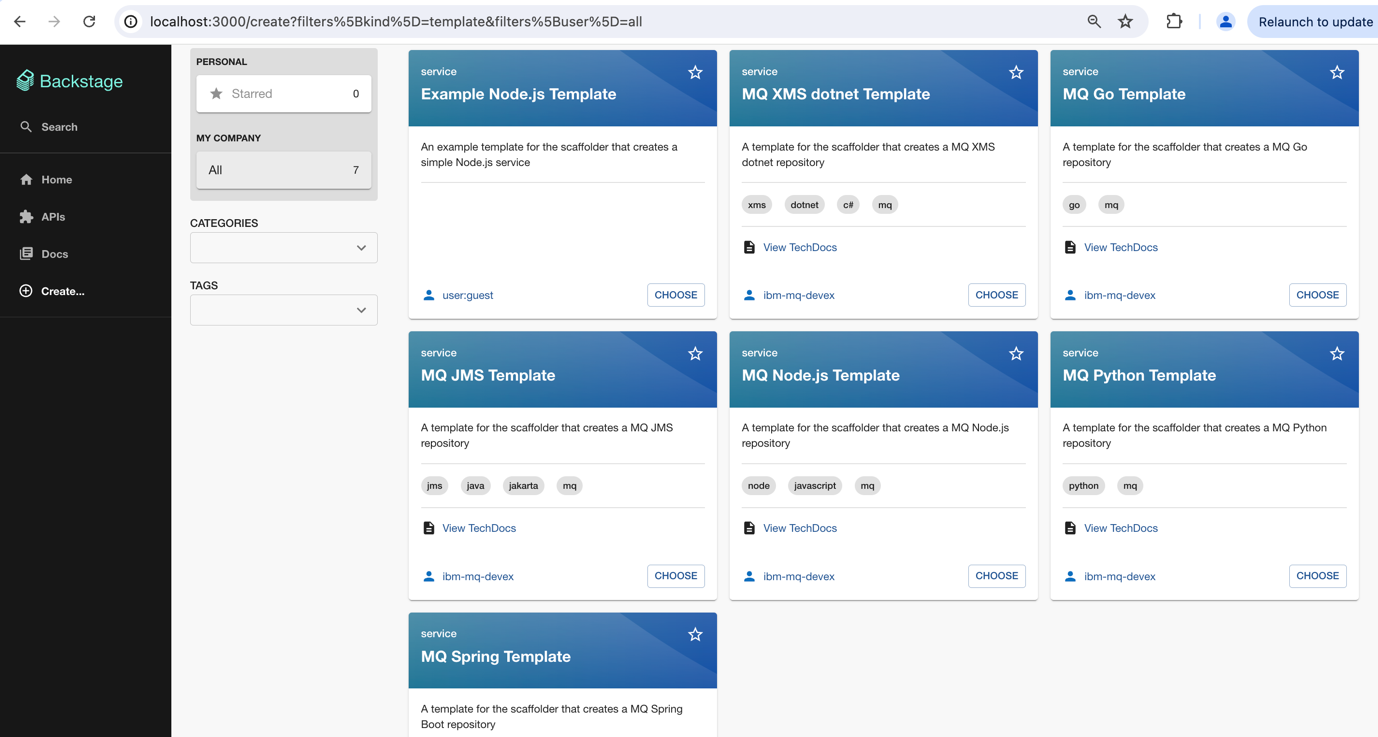Click the dotnet tag chip
The width and height of the screenshot is (1378, 737).
[x=804, y=205]
